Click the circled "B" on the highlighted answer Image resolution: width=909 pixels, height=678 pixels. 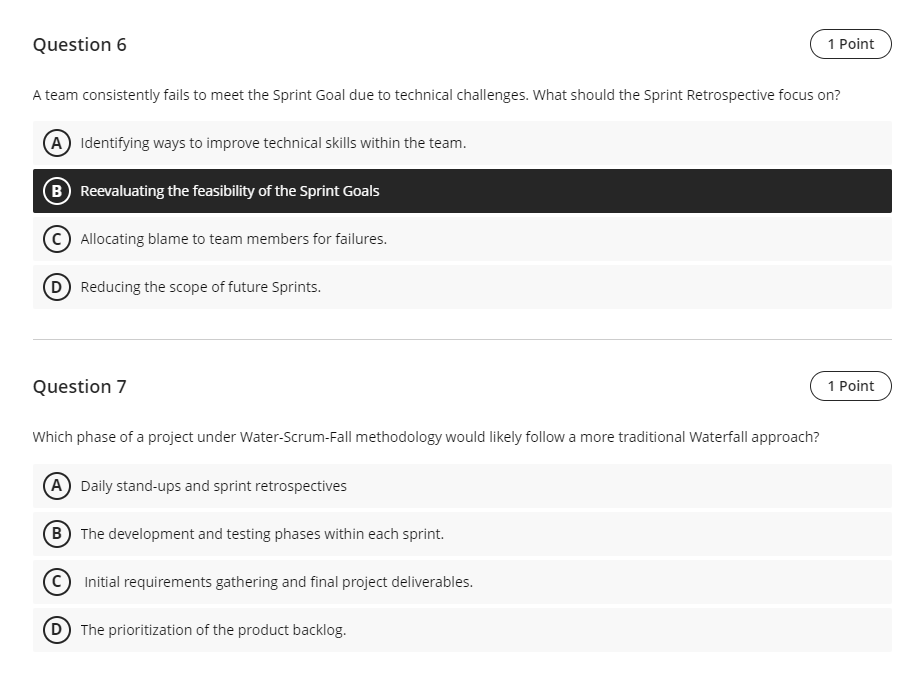point(56,190)
